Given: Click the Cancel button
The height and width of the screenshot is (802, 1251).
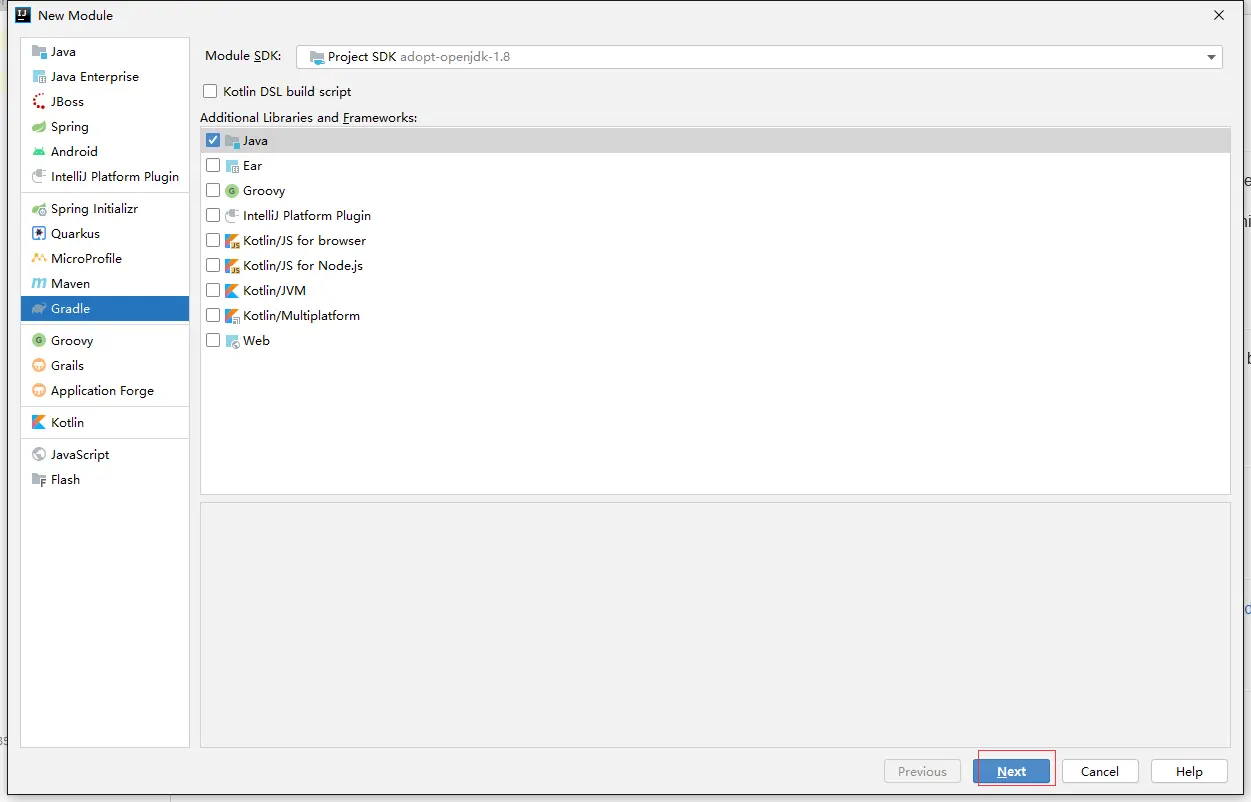Looking at the screenshot, I should coord(1100,771).
